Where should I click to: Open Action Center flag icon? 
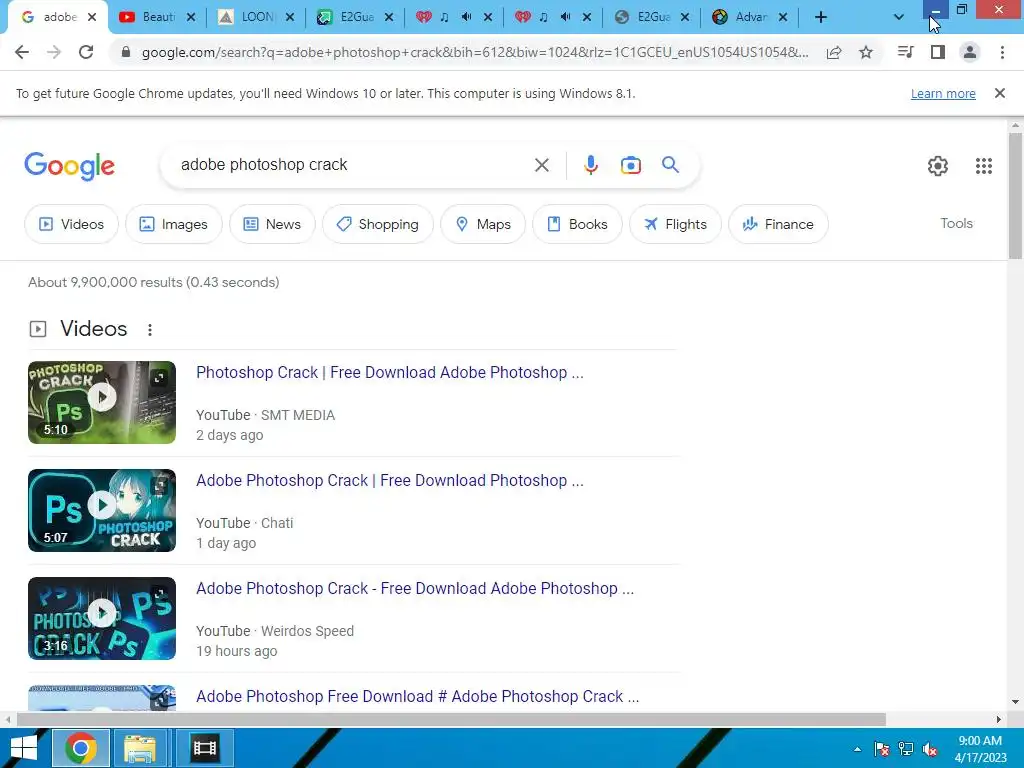[882, 749]
